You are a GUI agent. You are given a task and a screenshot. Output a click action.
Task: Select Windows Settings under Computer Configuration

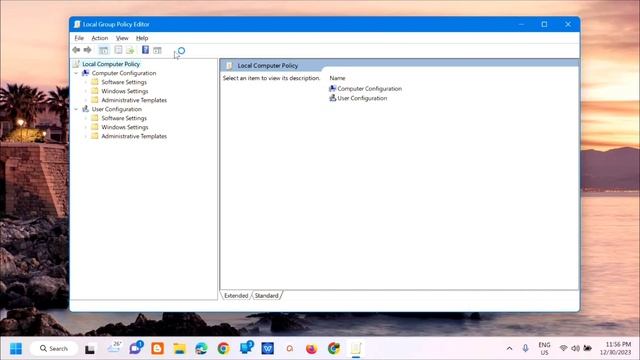click(x=124, y=91)
